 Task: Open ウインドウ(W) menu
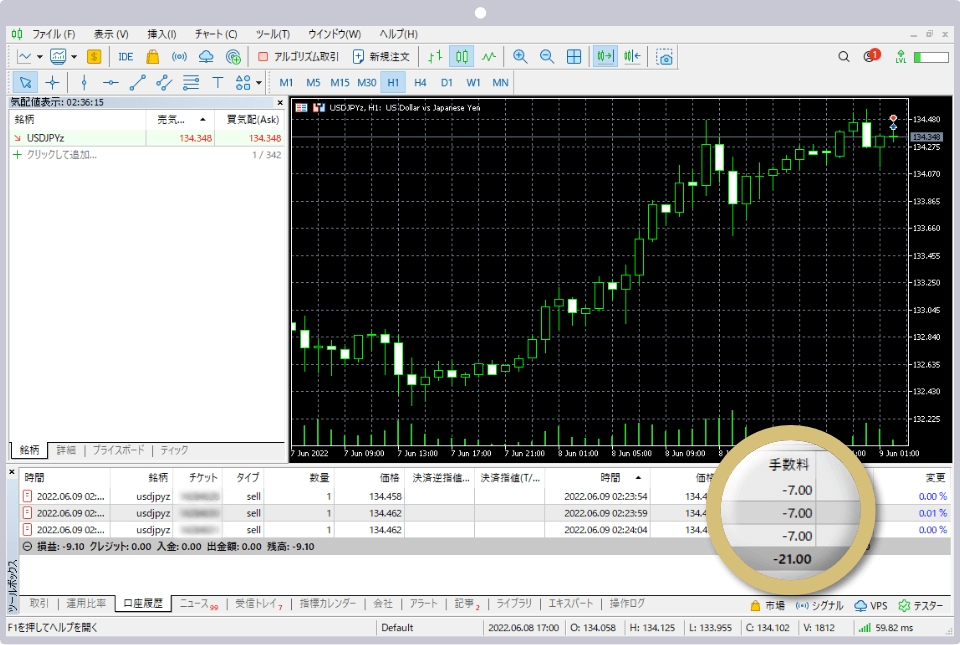[x=334, y=34]
